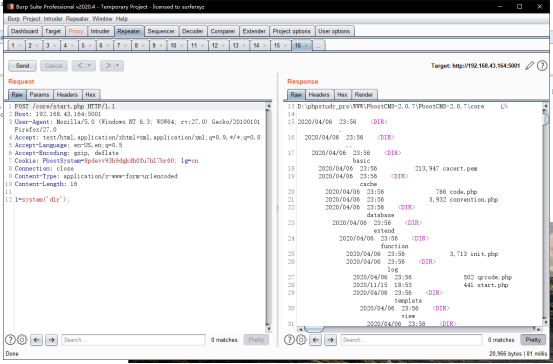
Task: Switch to the Sequencer tab
Action: coord(161,31)
